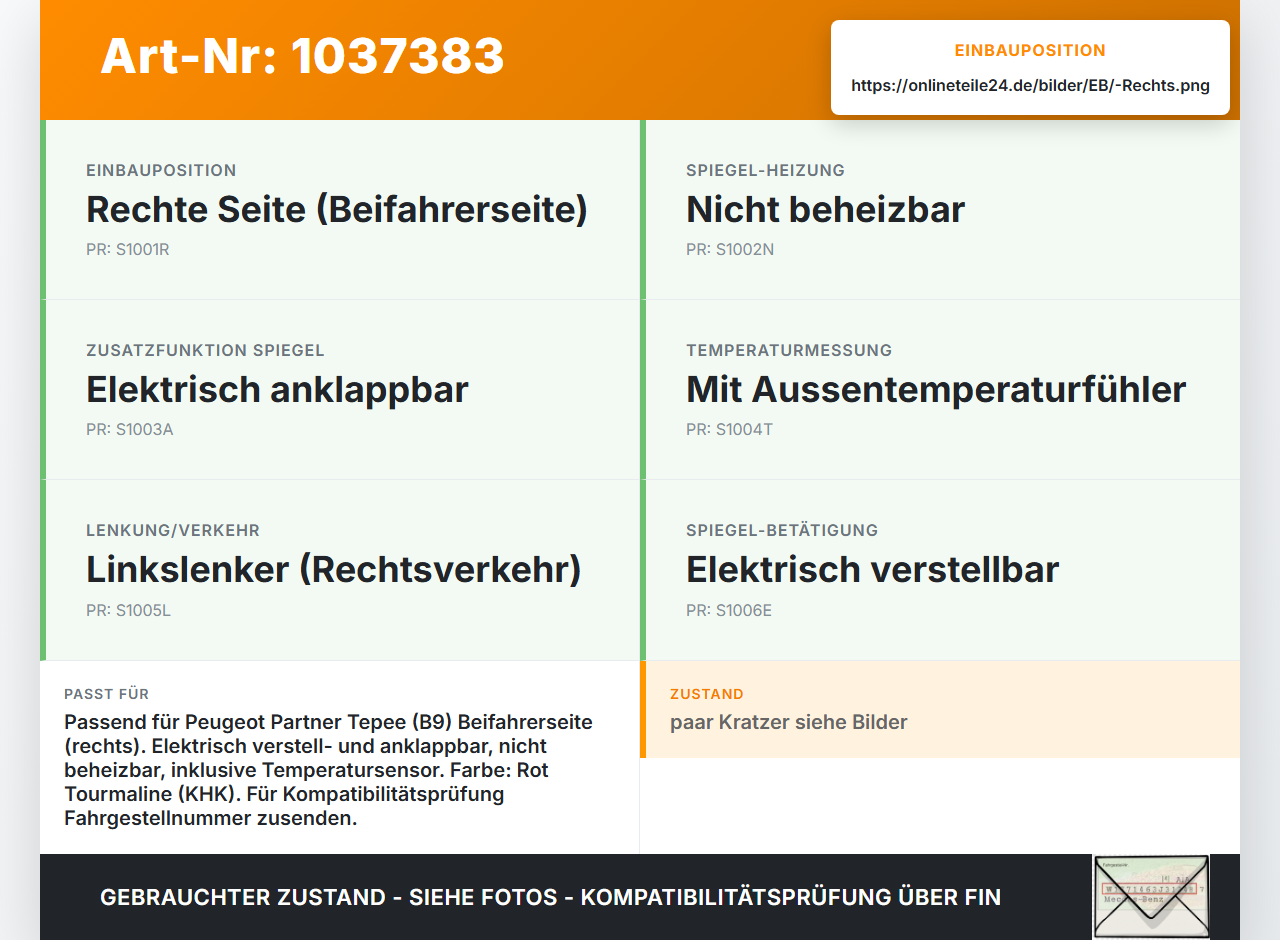
Task: Click the Peugeot Partner Tepee description paragraph
Action: point(329,770)
